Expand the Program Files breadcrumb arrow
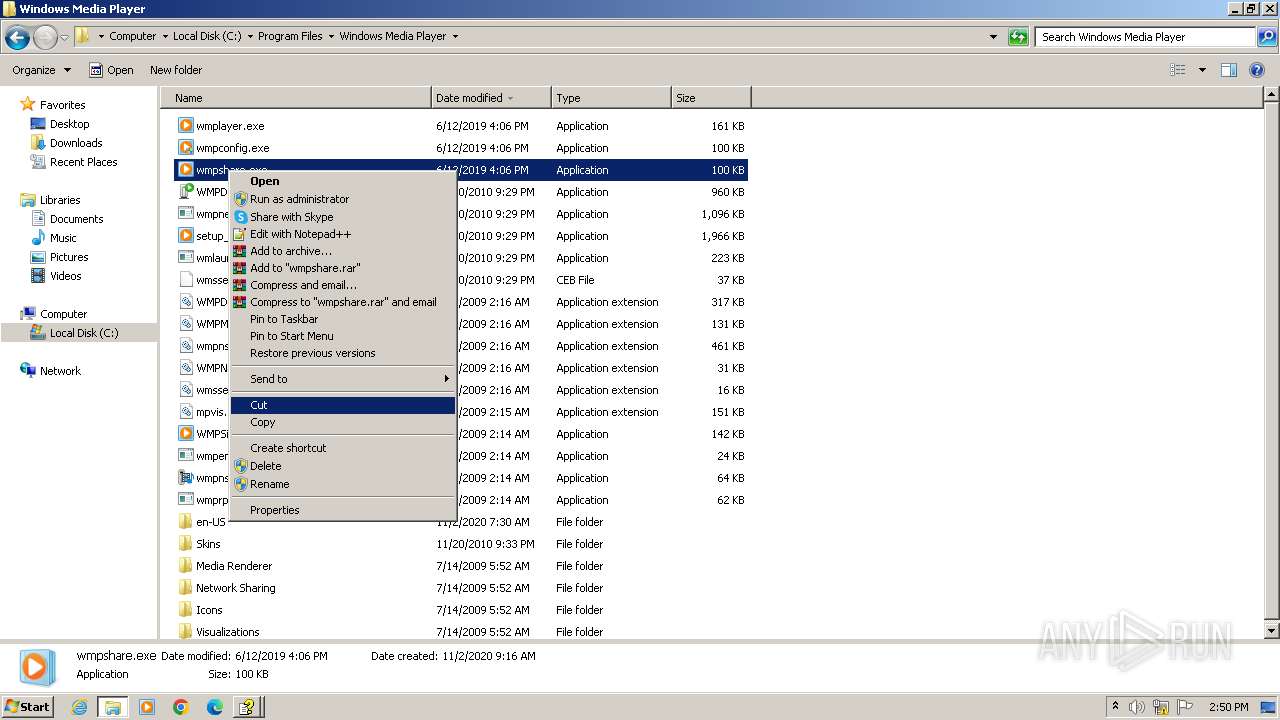 click(331, 36)
